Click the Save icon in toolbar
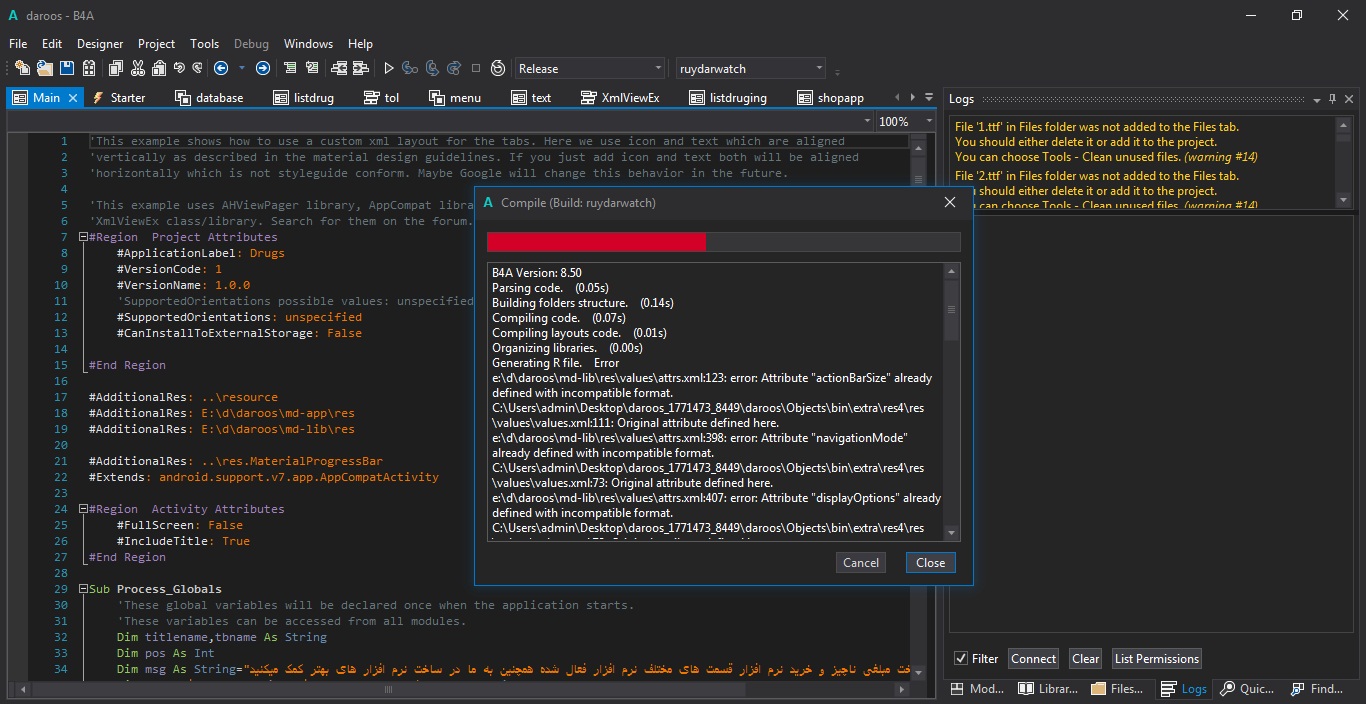This screenshot has height=704, width=1366. click(67, 68)
